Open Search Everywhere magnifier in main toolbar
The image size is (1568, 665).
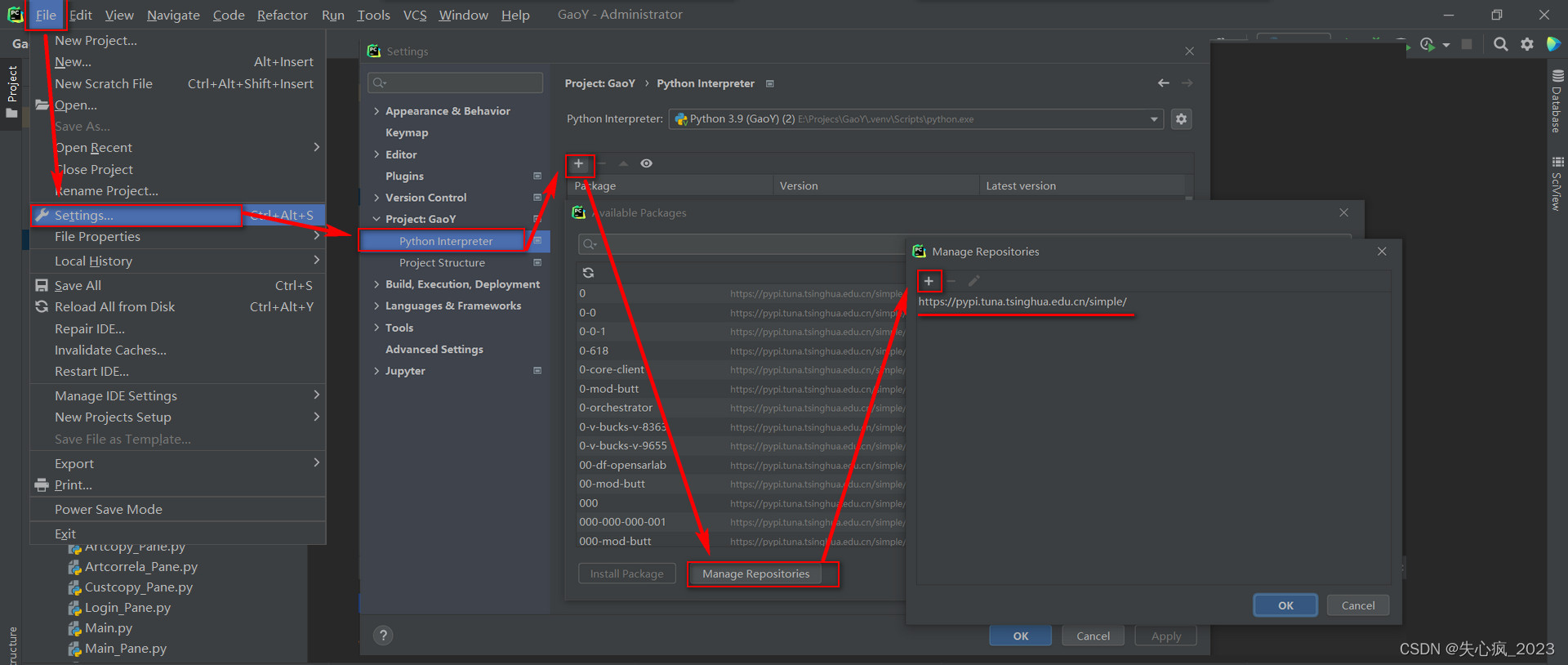[1500, 44]
